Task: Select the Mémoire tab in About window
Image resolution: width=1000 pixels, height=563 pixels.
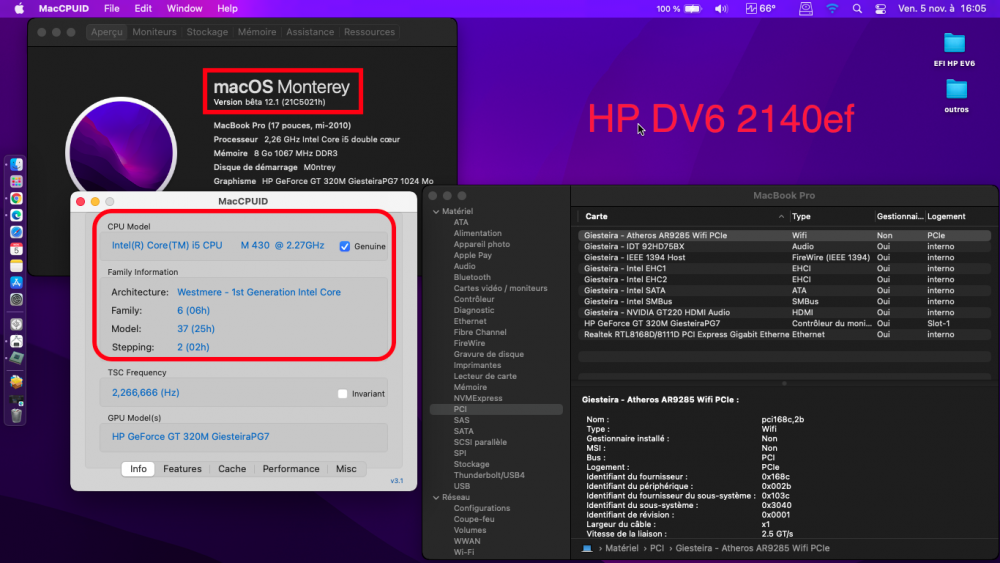Action: 257,32
